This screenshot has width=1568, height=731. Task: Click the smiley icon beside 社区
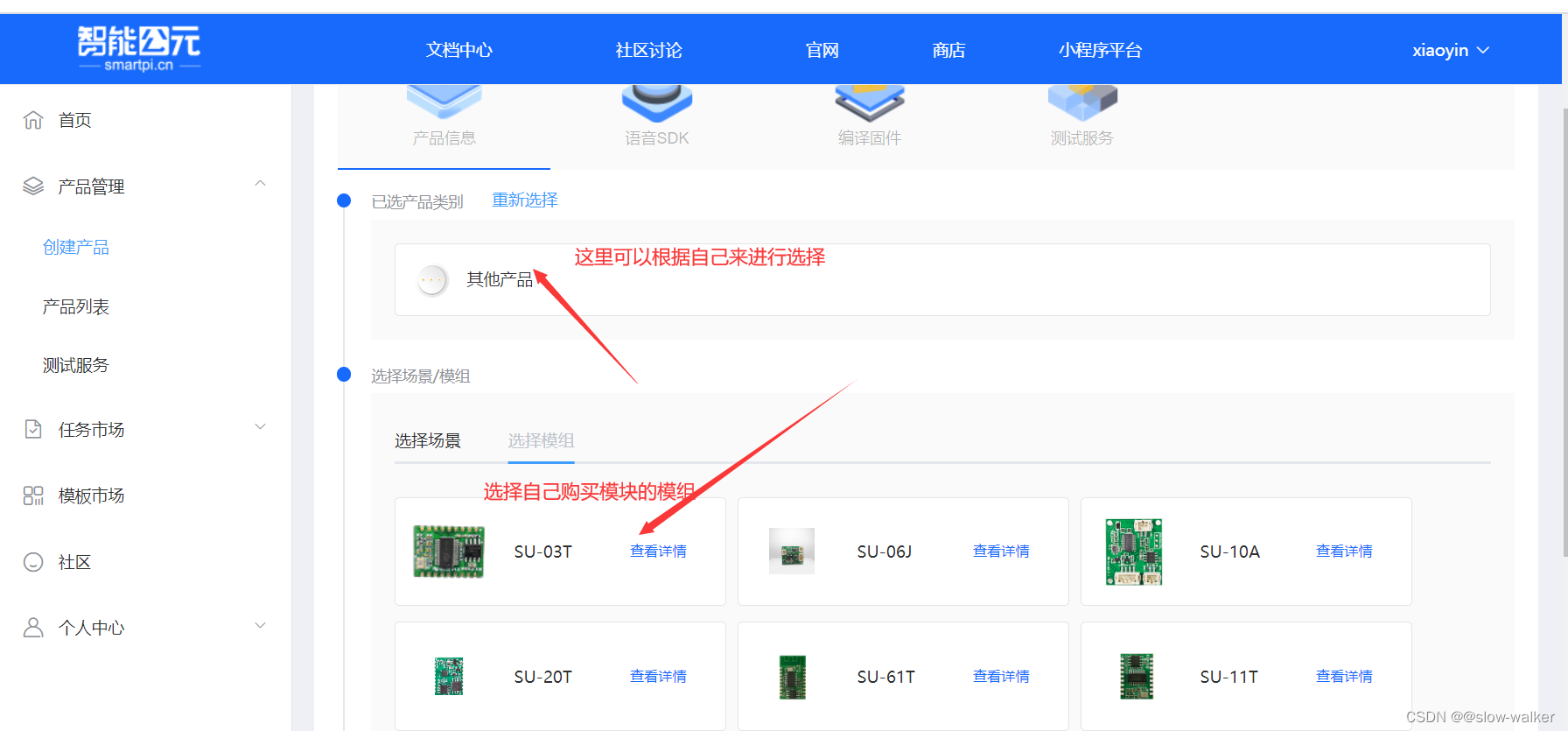(x=33, y=562)
